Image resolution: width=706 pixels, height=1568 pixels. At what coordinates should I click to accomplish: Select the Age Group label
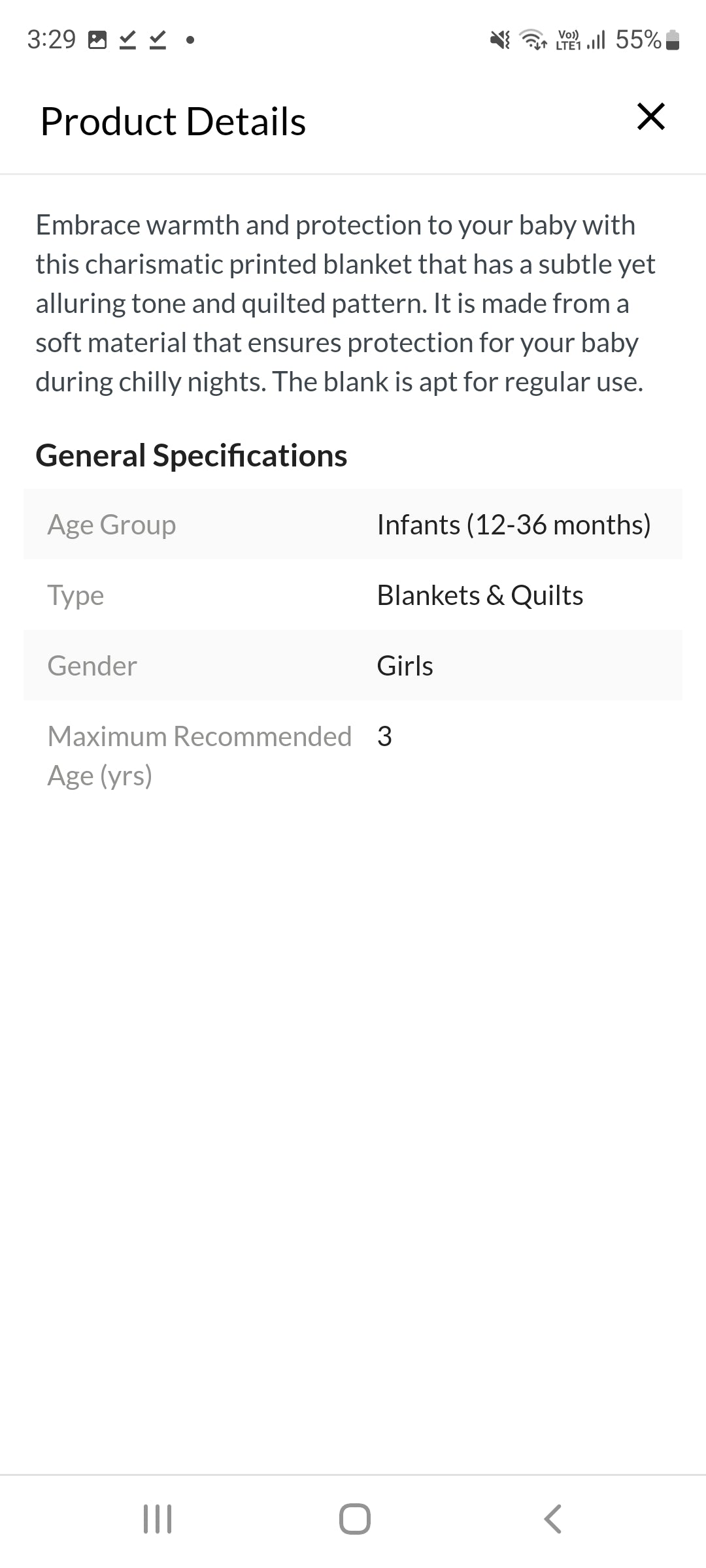point(112,525)
